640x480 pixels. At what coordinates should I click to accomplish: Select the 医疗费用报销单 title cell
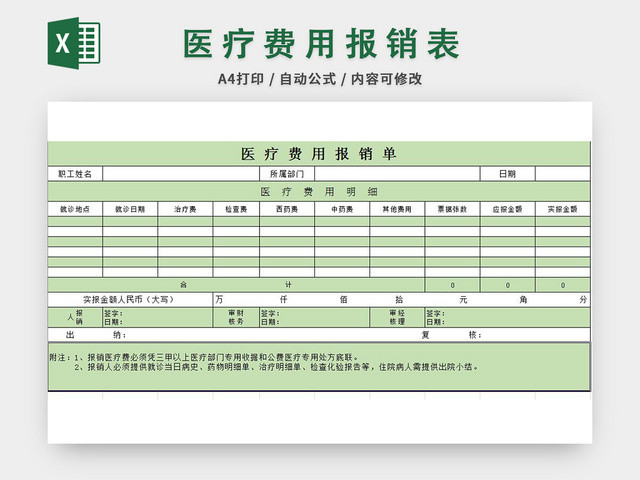click(x=319, y=154)
